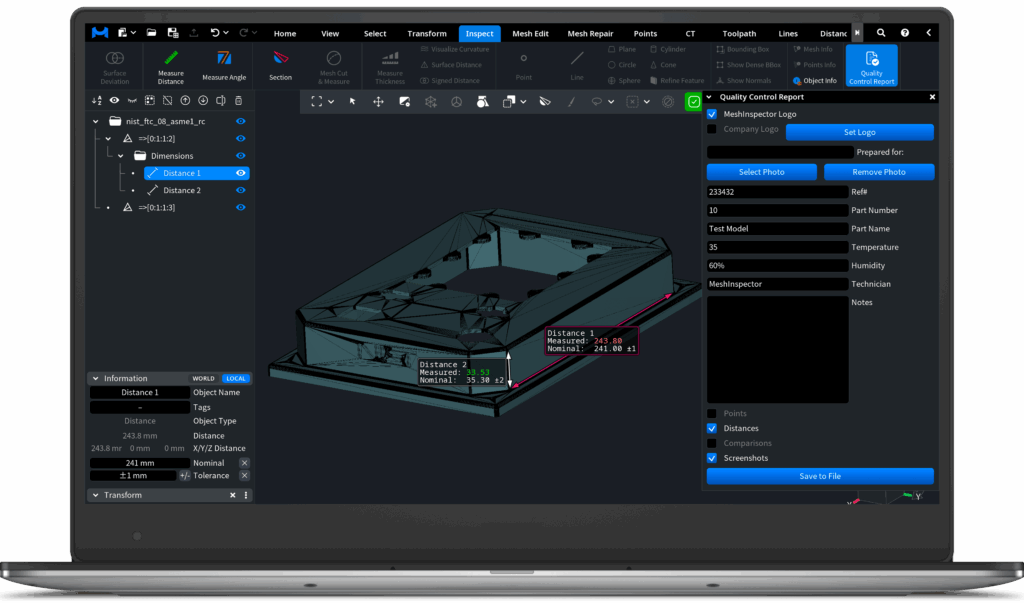Hide Distance 2 using its eye icon
1024x603 pixels.
pos(240,190)
